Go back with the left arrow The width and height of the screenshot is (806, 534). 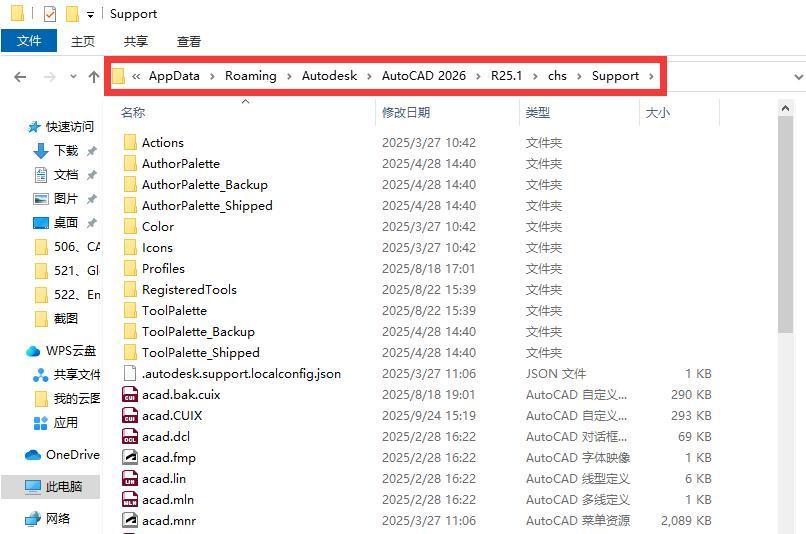pos(20,77)
